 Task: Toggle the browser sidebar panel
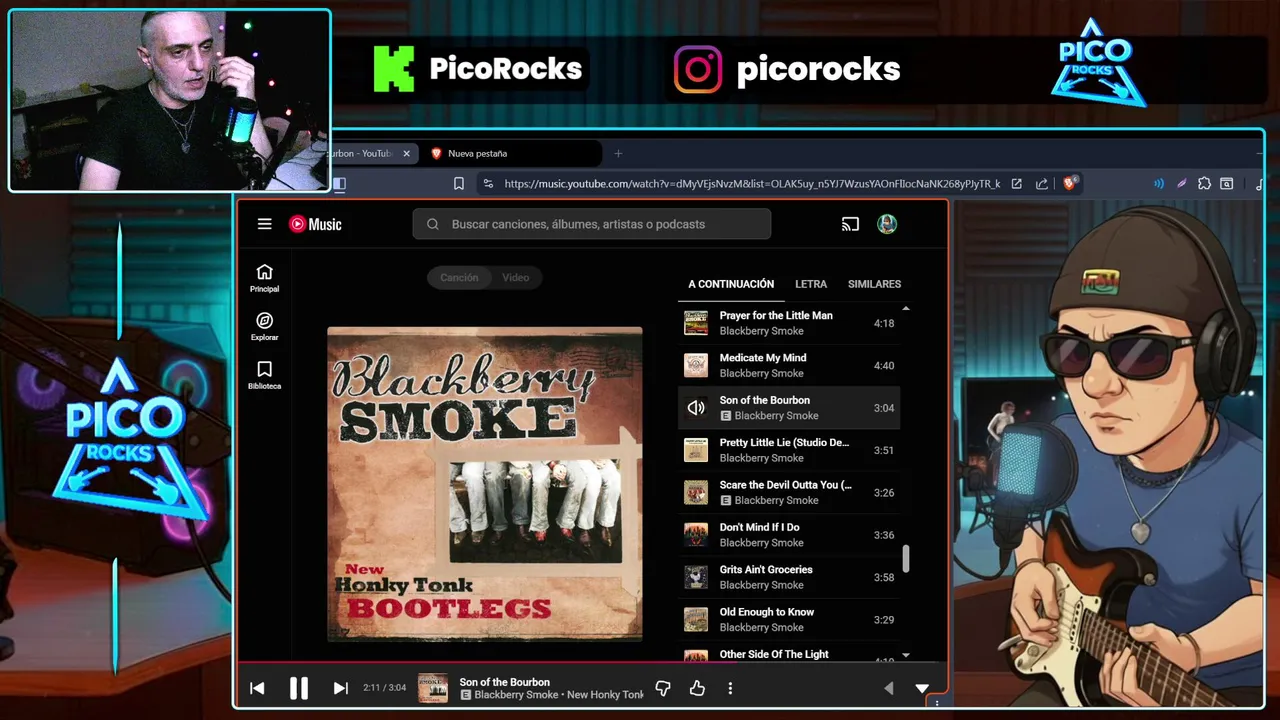coord(339,184)
